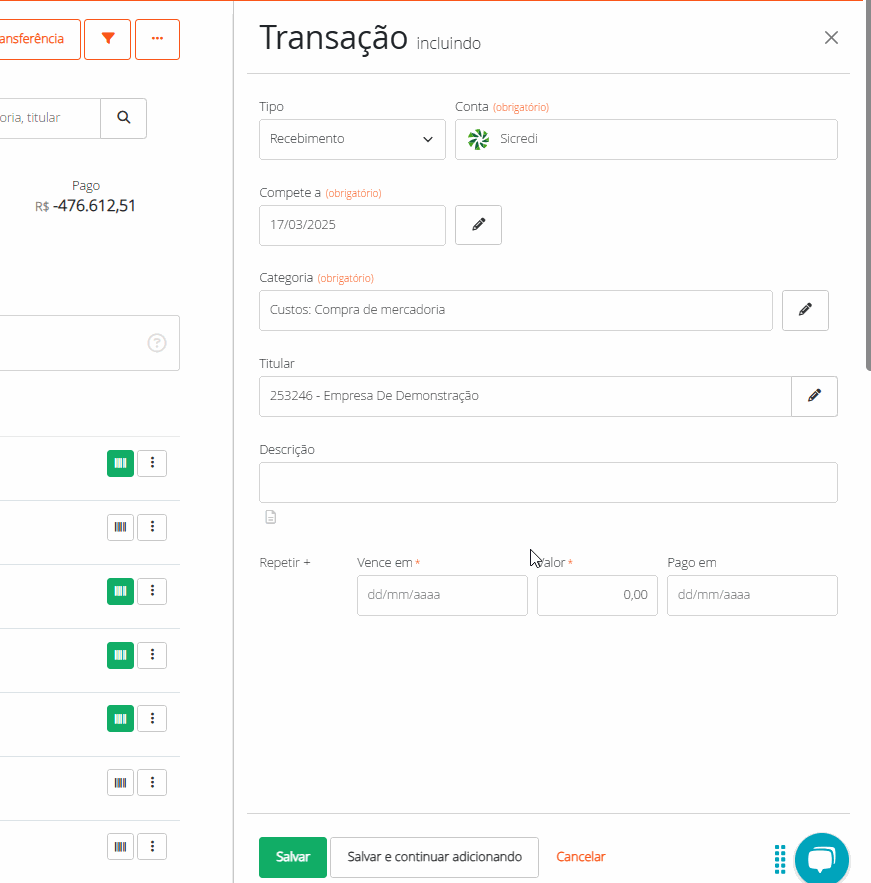Image resolution: width=871 pixels, height=883 pixels.
Task: Toggle the barcode icon on the bottom row
Action: (x=120, y=846)
